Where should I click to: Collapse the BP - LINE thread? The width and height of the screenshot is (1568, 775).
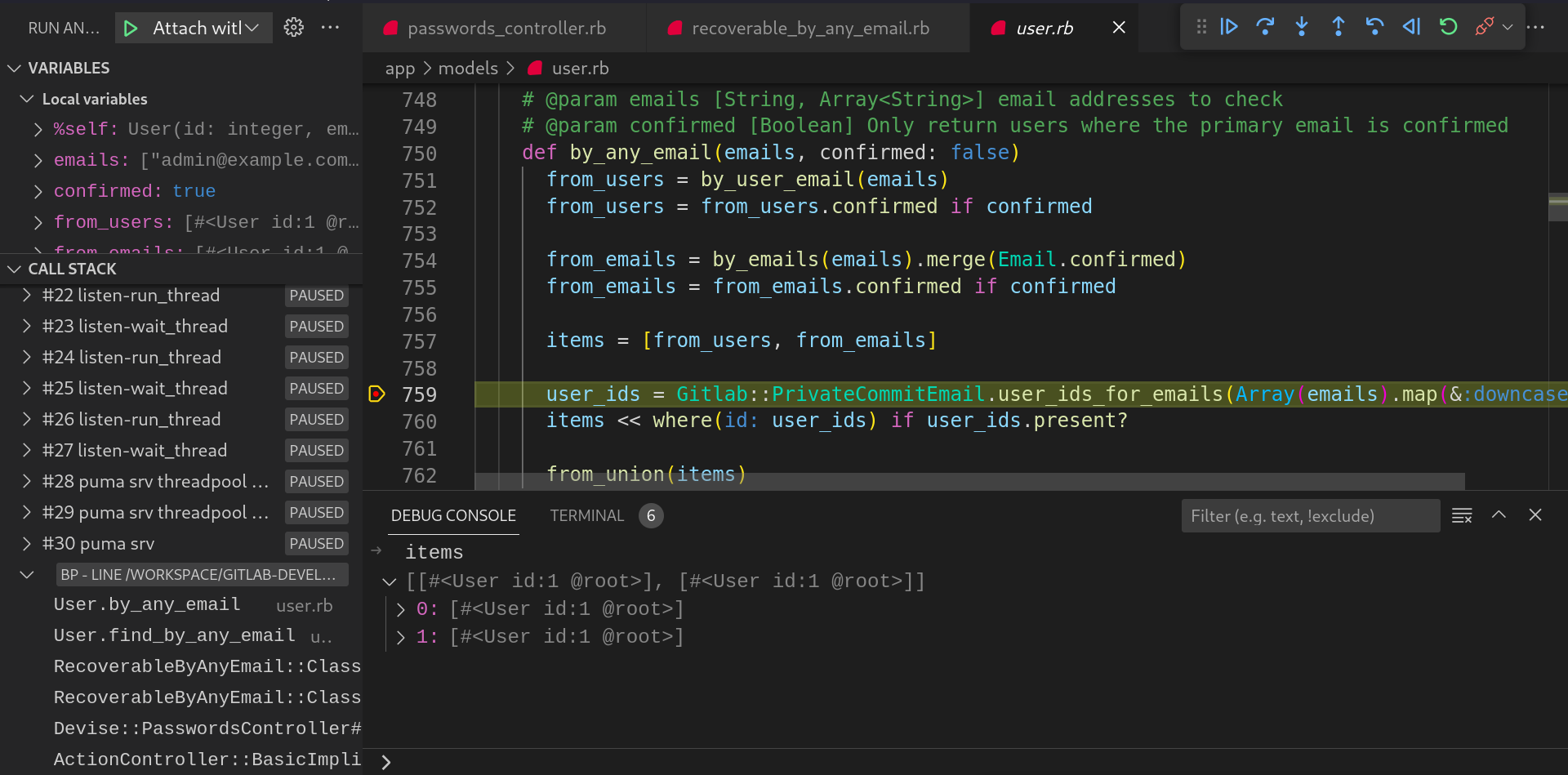point(27,574)
